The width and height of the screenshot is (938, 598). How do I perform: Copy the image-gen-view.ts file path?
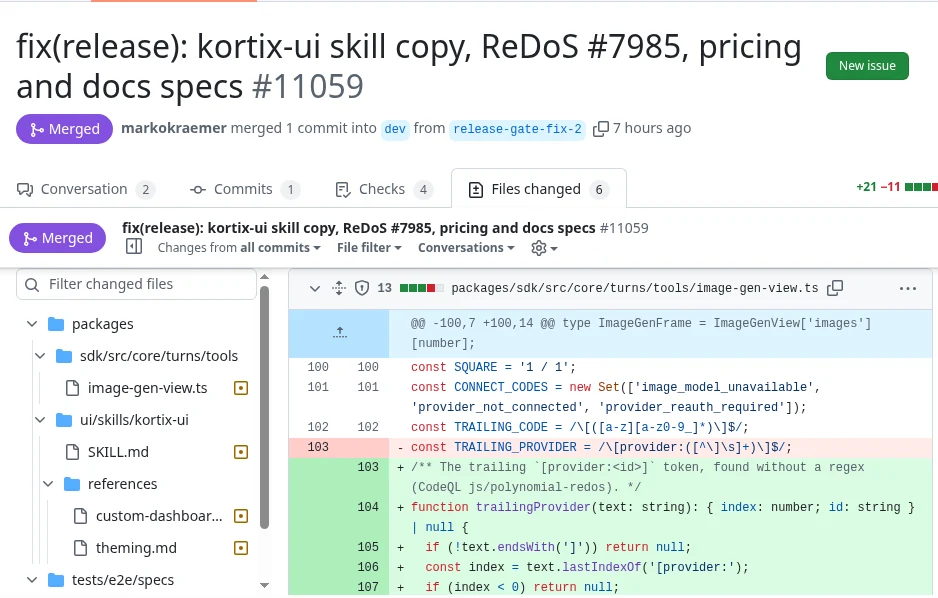click(x=835, y=288)
